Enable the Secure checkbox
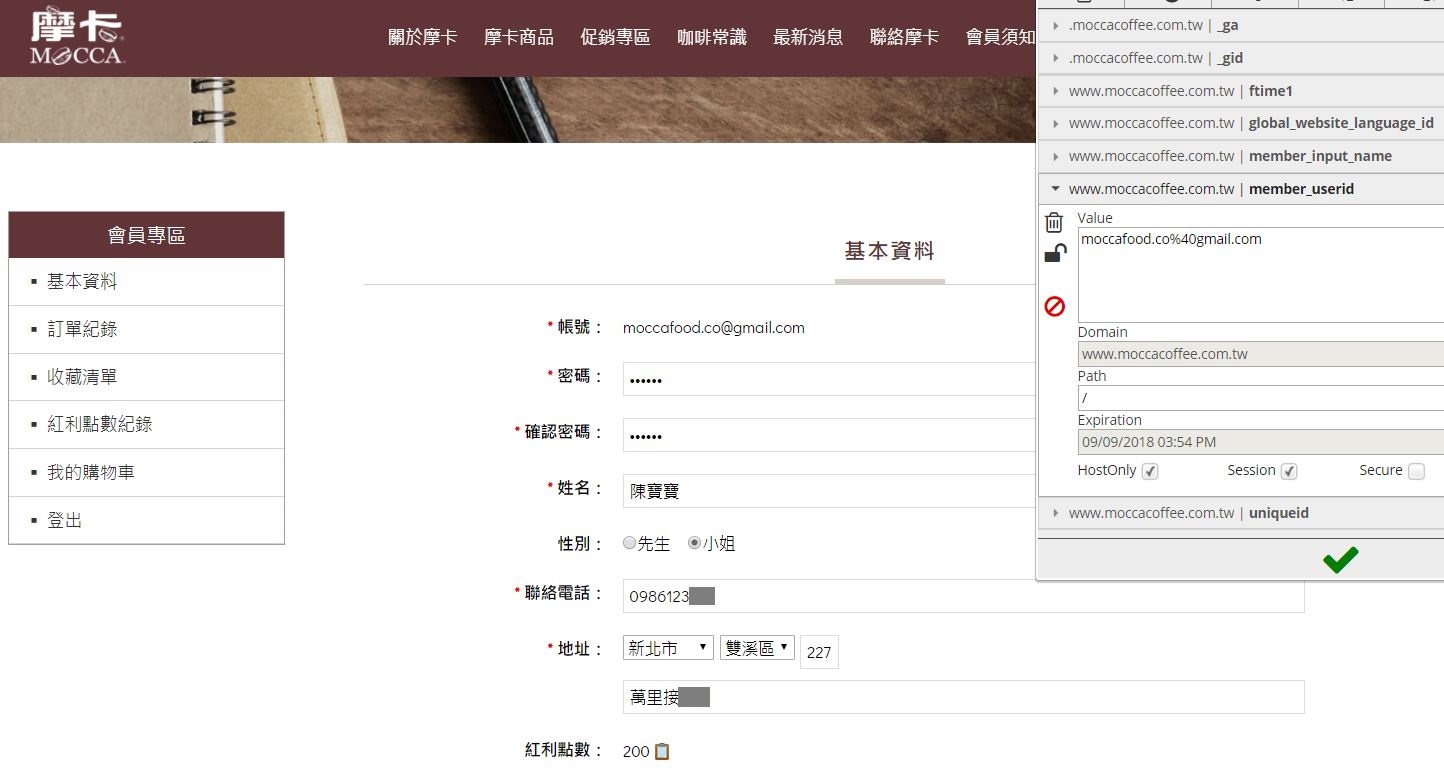Viewport: 1444px width, 780px height. 1416,471
